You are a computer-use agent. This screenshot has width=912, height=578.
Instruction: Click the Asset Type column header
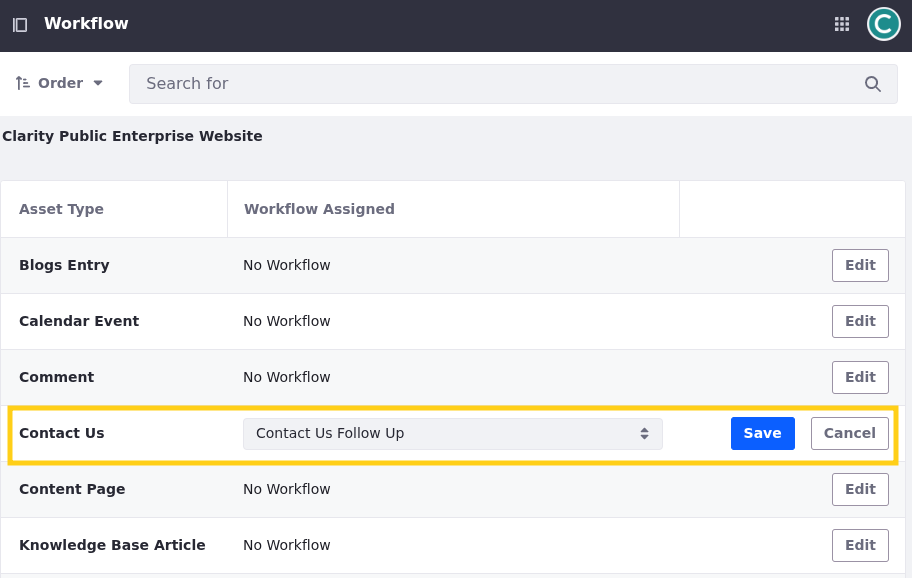click(x=61, y=209)
